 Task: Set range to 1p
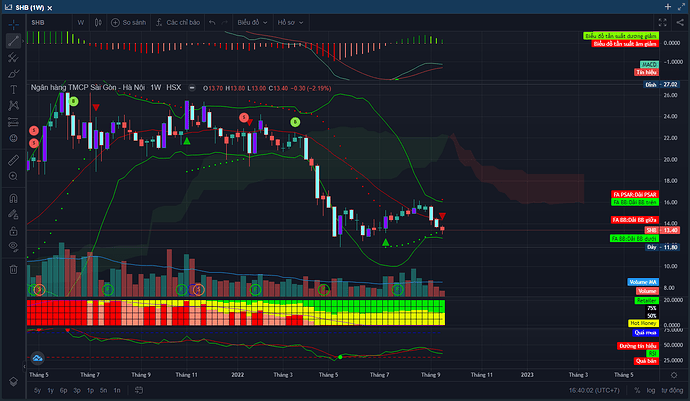pyautogui.click(x=90, y=390)
